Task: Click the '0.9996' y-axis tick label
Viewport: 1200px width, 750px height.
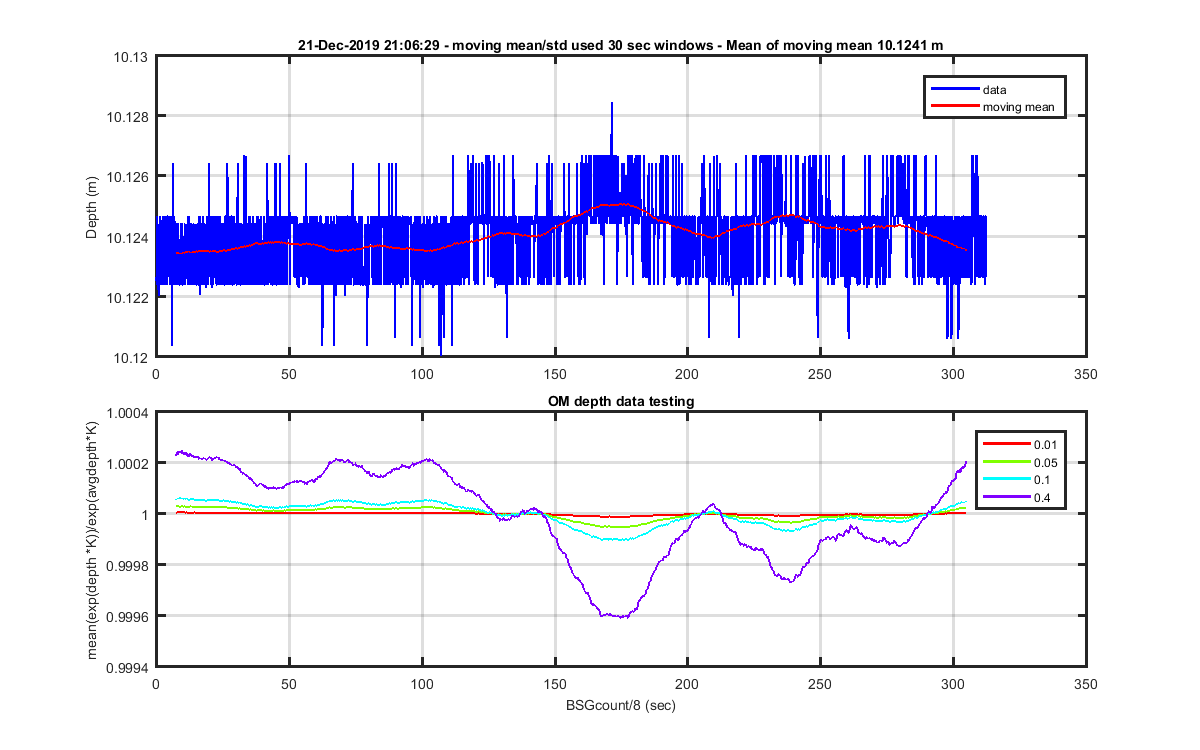Action: click(128, 616)
